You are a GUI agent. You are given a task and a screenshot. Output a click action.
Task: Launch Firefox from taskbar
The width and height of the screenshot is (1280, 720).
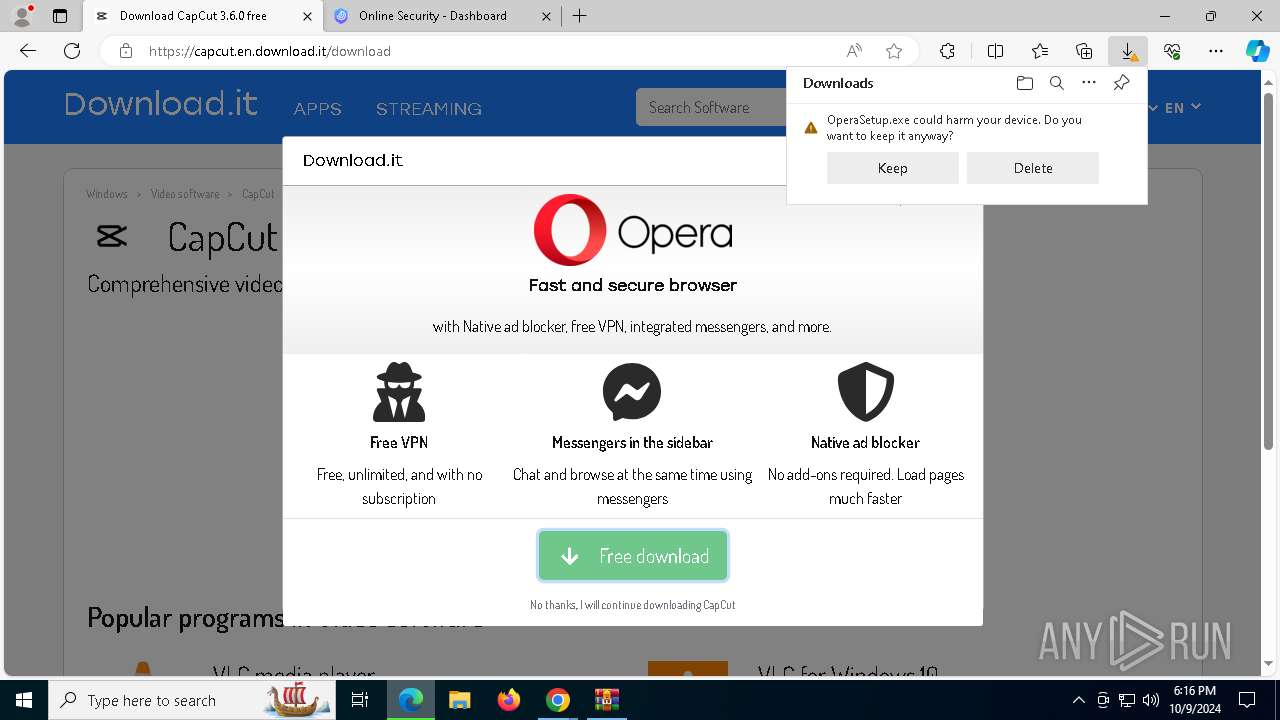tap(509, 700)
